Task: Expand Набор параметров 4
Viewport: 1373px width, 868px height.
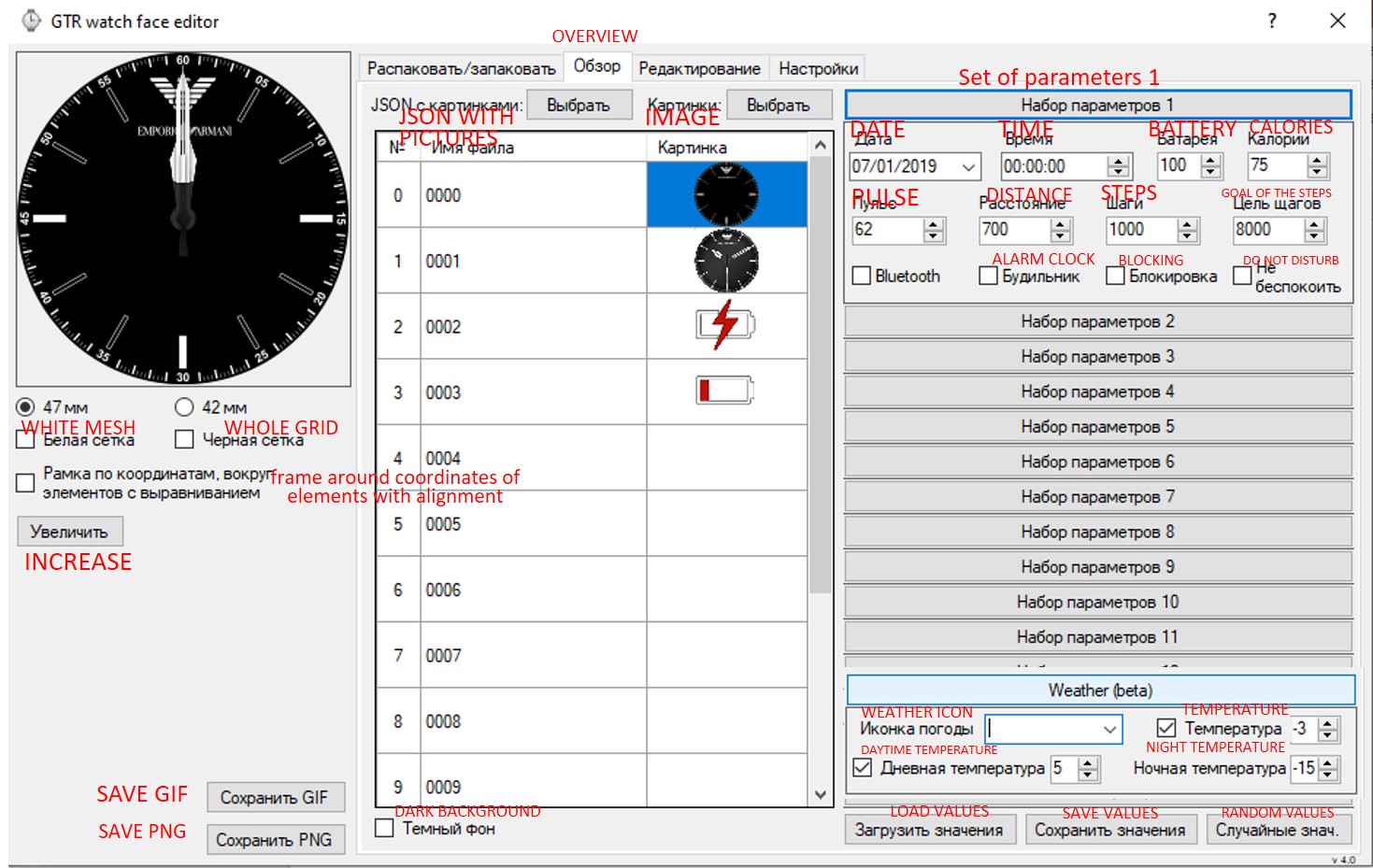Action: click(1098, 391)
